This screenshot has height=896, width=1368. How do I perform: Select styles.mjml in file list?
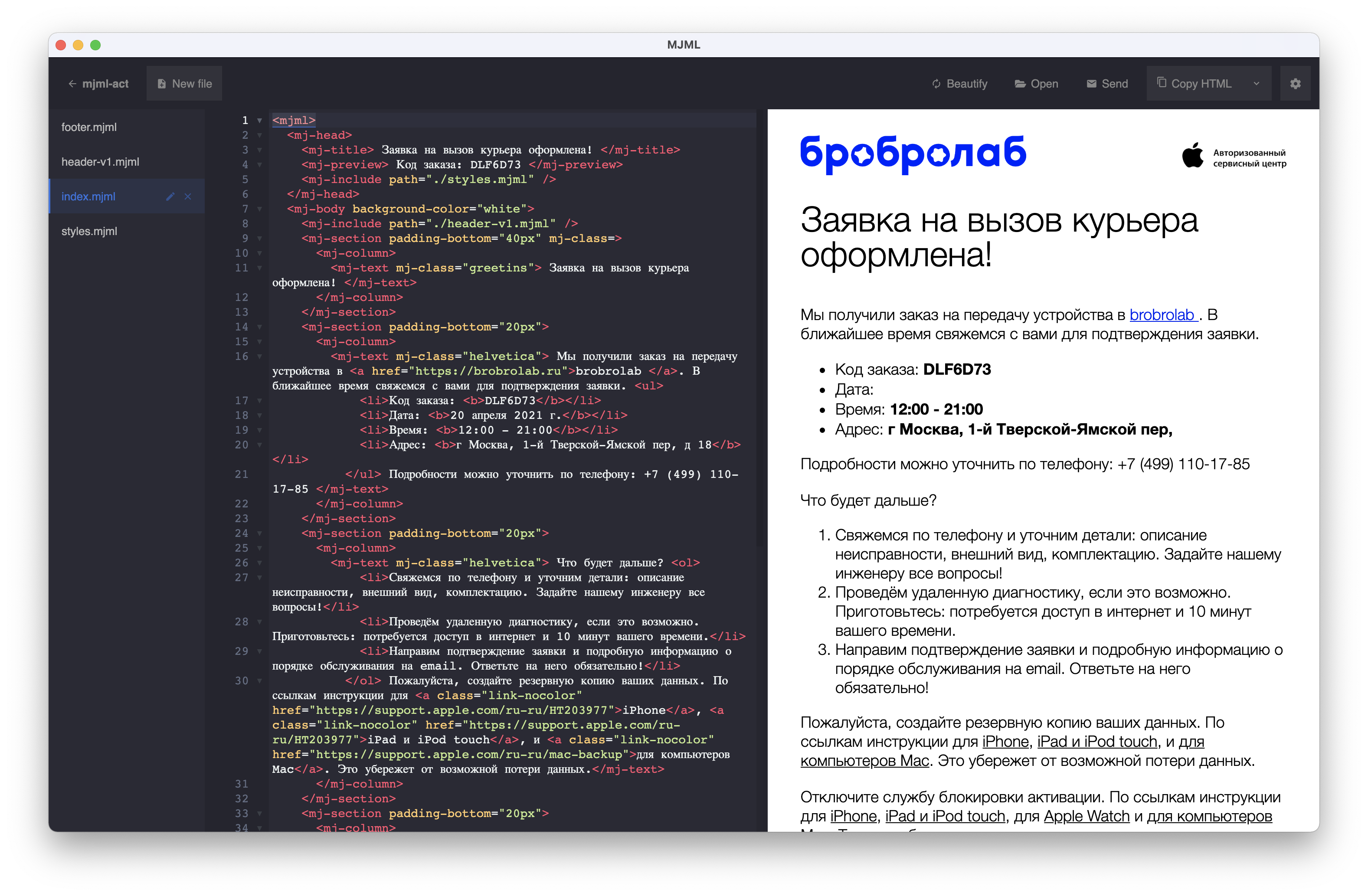pos(89,231)
